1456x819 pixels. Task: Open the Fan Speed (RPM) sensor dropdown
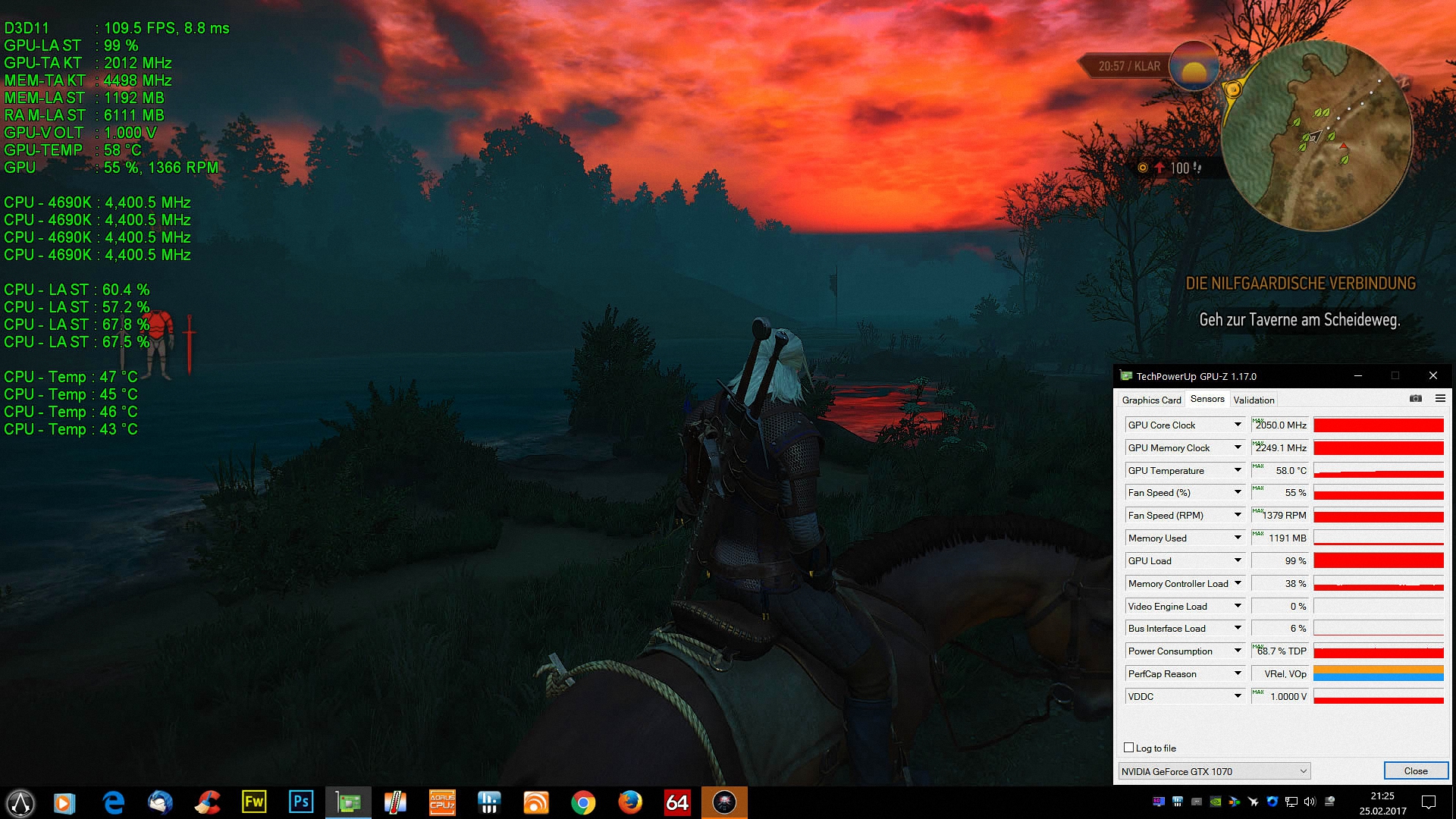click(1238, 516)
